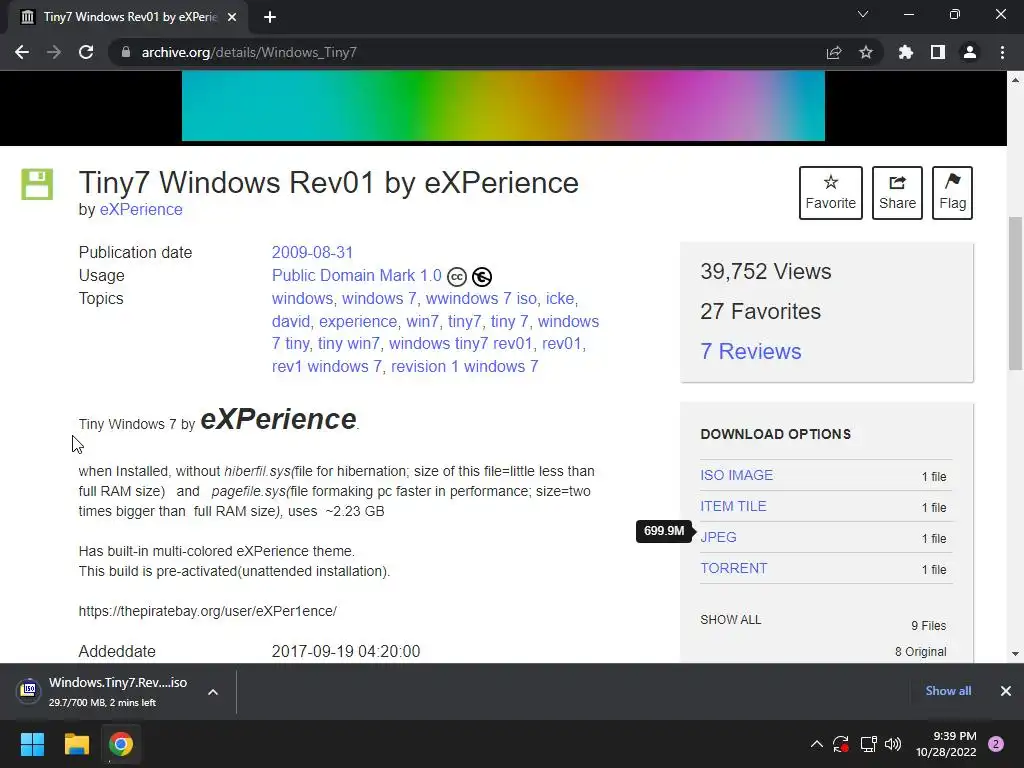Open File Explorer from the taskbar
This screenshot has height=768, width=1024.
[x=76, y=744]
